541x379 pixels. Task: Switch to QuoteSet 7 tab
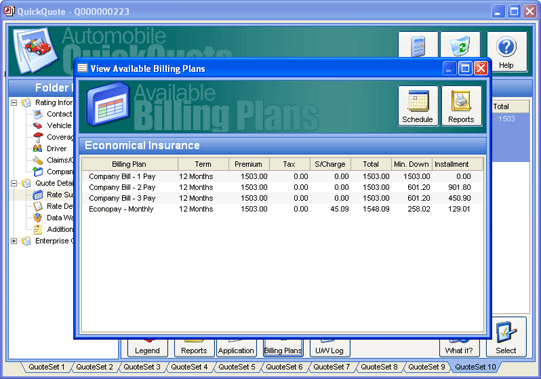[x=332, y=367]
